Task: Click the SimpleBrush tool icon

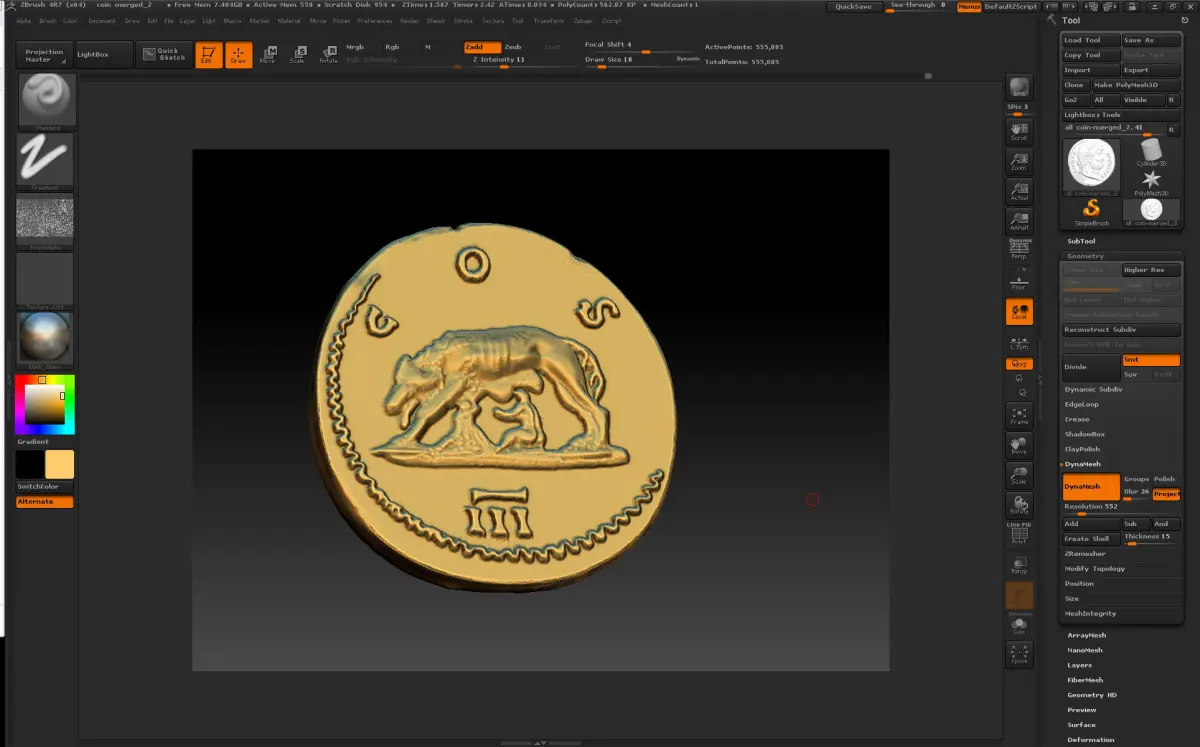Action: [1092, 211]
